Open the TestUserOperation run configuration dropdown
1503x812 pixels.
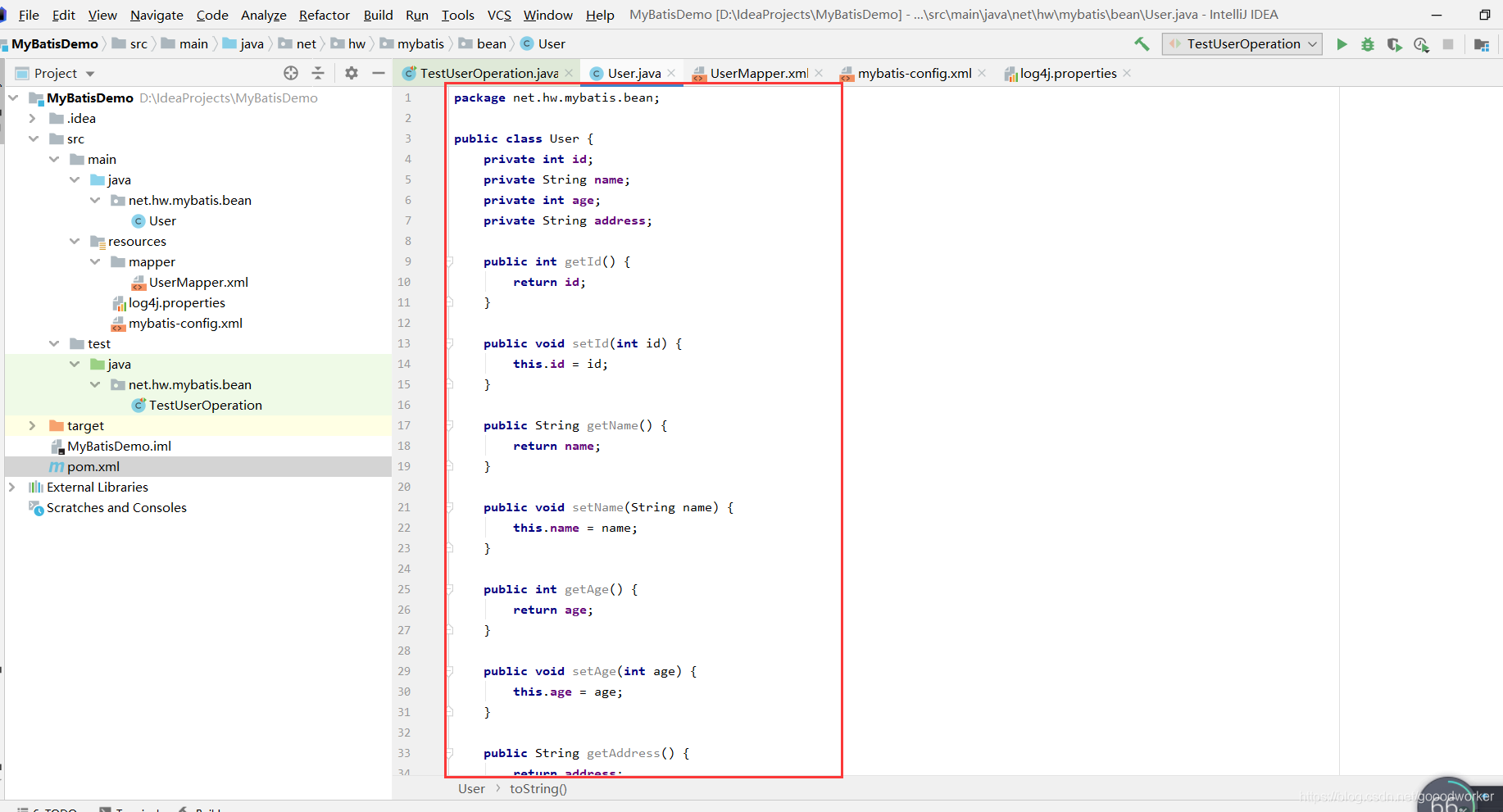[x=1242, y=44]
